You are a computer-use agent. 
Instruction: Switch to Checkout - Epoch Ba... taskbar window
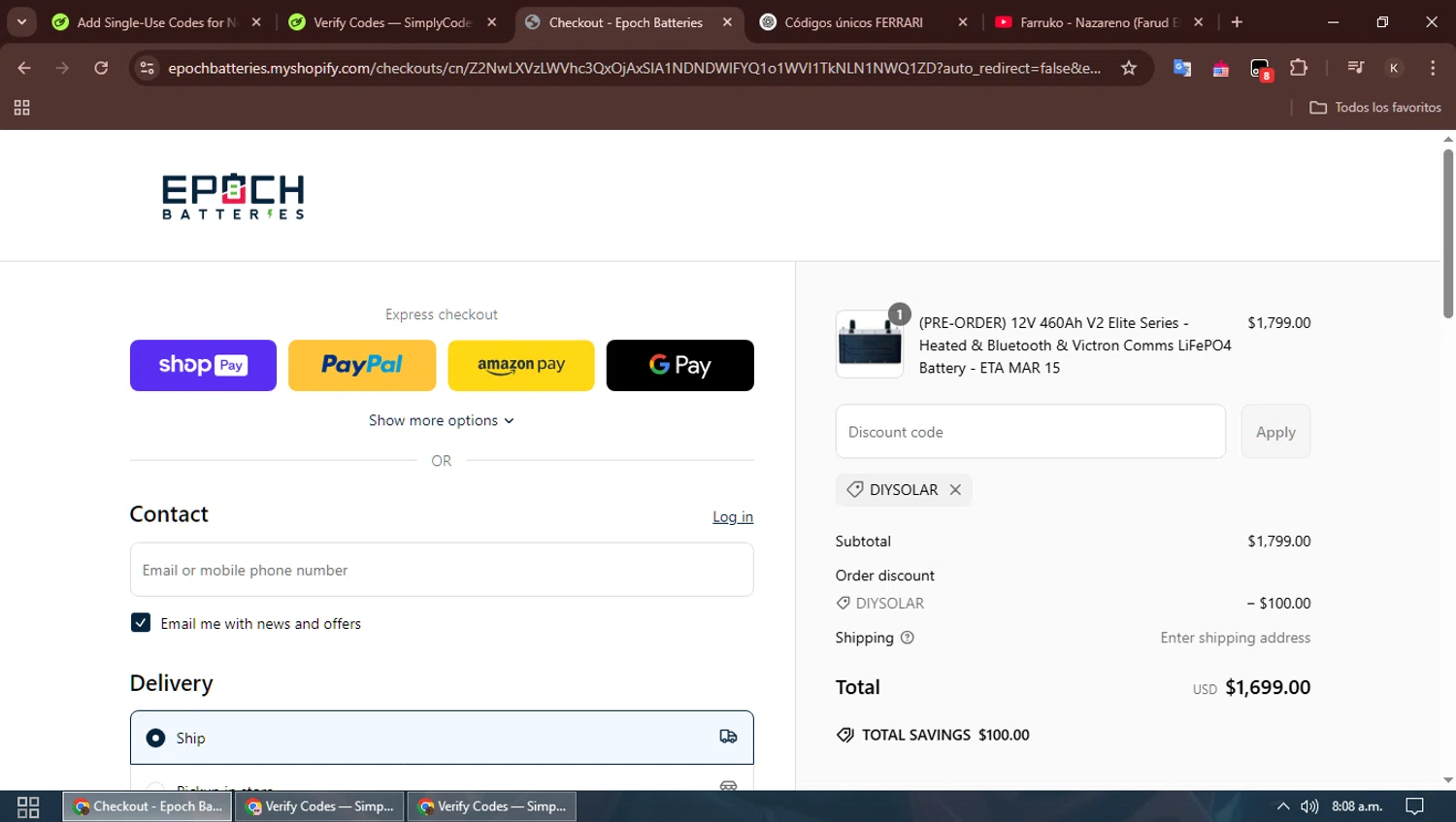[x=148, y=806]
